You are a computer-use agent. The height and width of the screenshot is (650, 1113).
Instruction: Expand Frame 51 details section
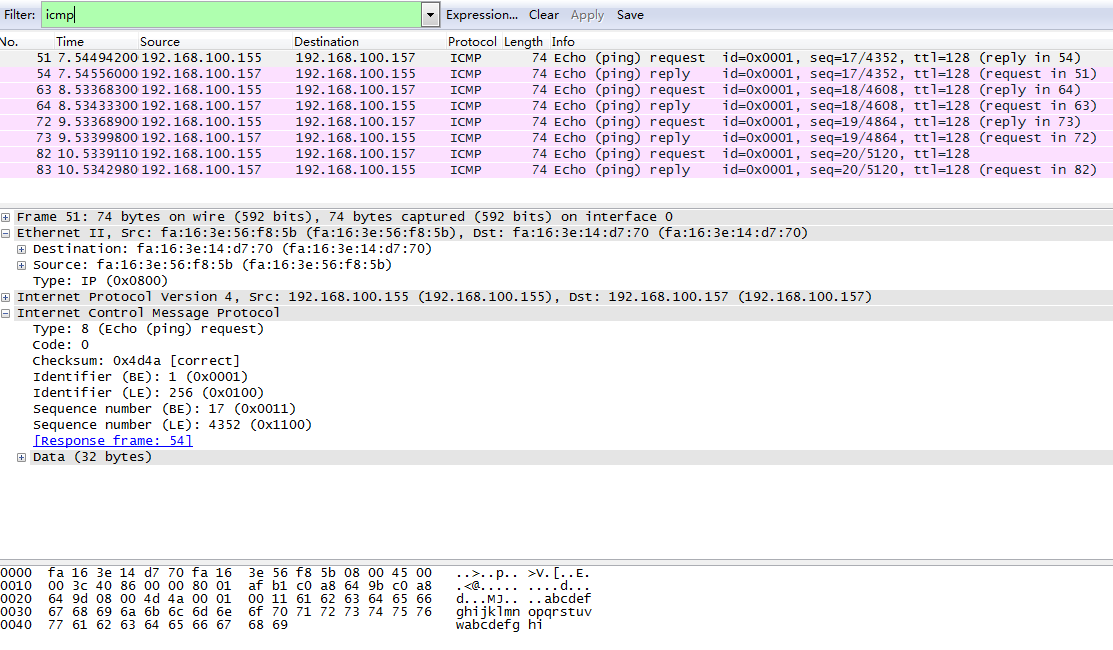(x=8, y=216)
